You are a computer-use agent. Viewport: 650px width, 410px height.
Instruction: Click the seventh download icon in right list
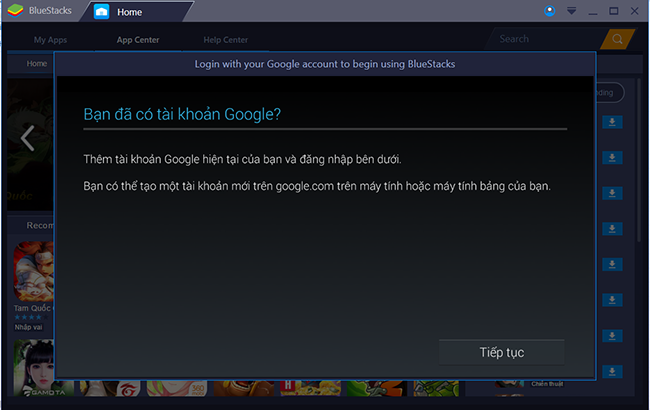[x=612, y=336]
